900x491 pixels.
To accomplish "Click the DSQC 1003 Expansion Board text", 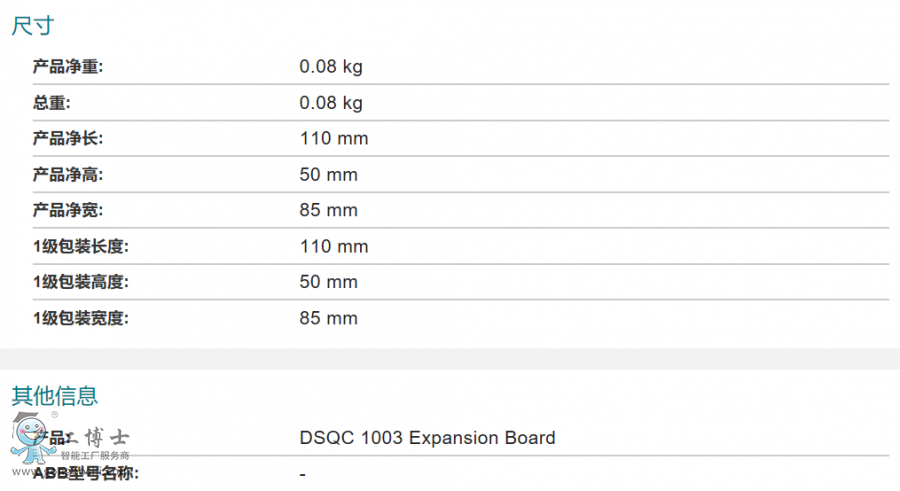I will pos(427,438).
